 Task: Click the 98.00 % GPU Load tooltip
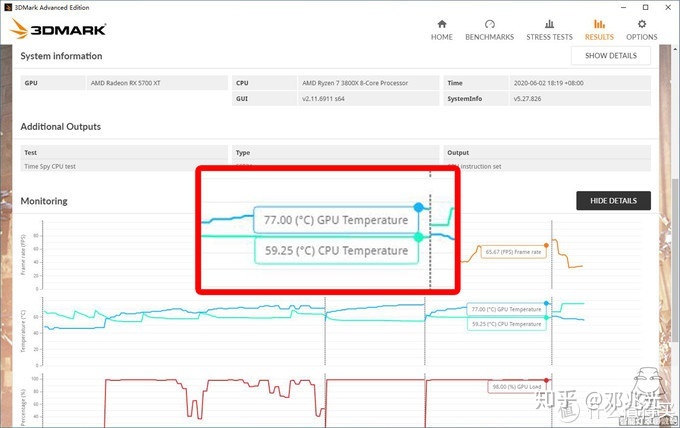pos(517,386)
